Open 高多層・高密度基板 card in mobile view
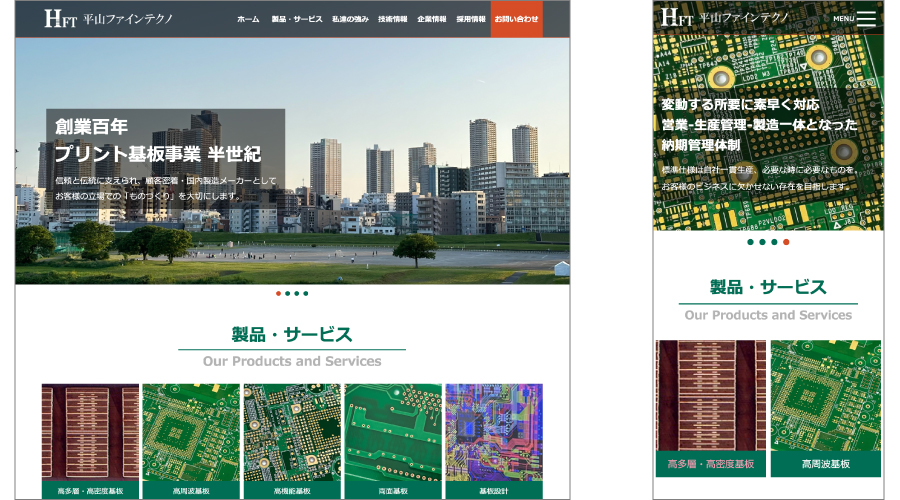 click(711, 408)
